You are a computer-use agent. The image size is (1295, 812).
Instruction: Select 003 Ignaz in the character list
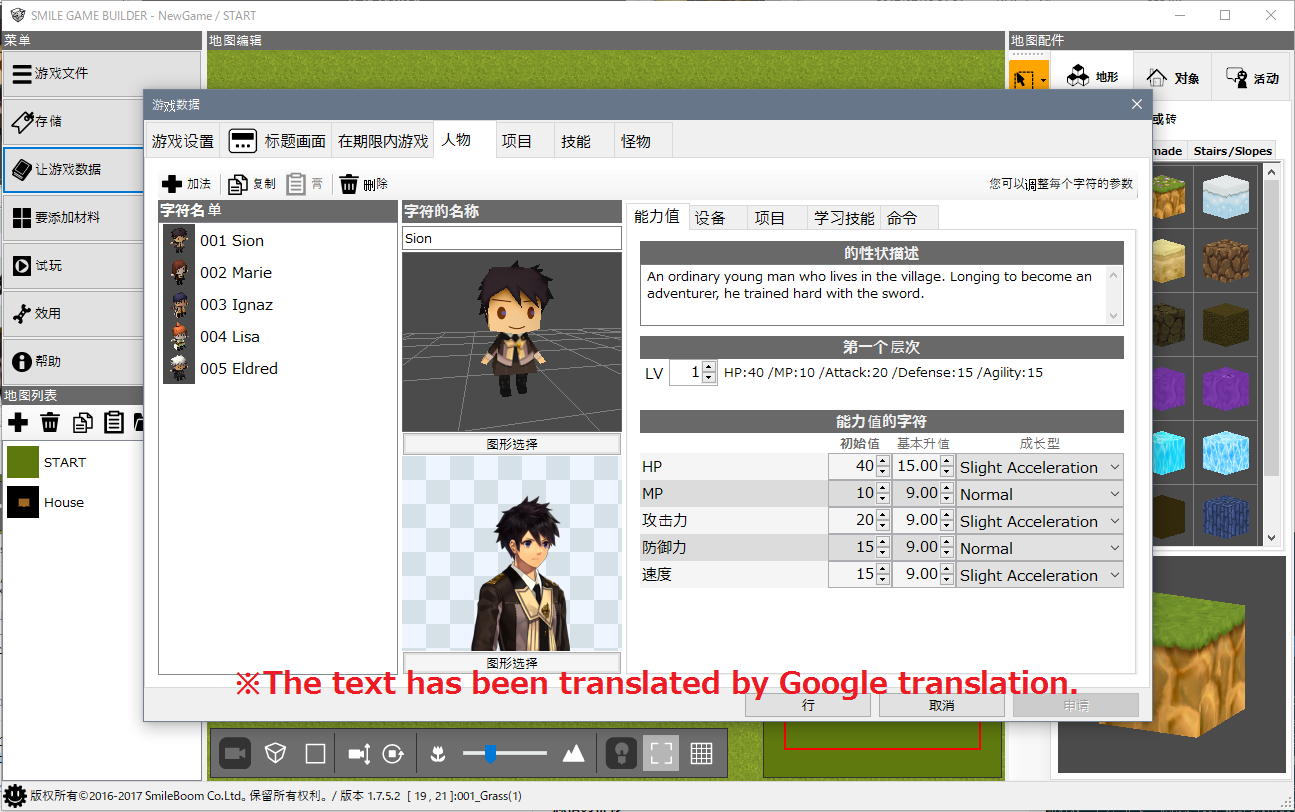280,305
